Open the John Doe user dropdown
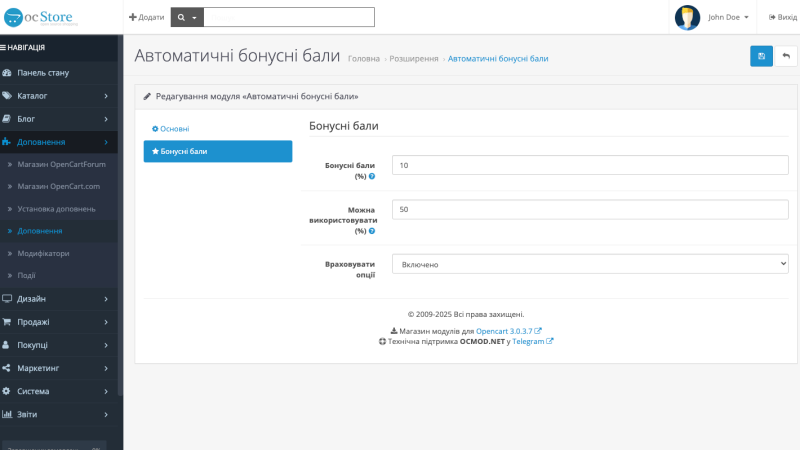 (x=728, y=17)
